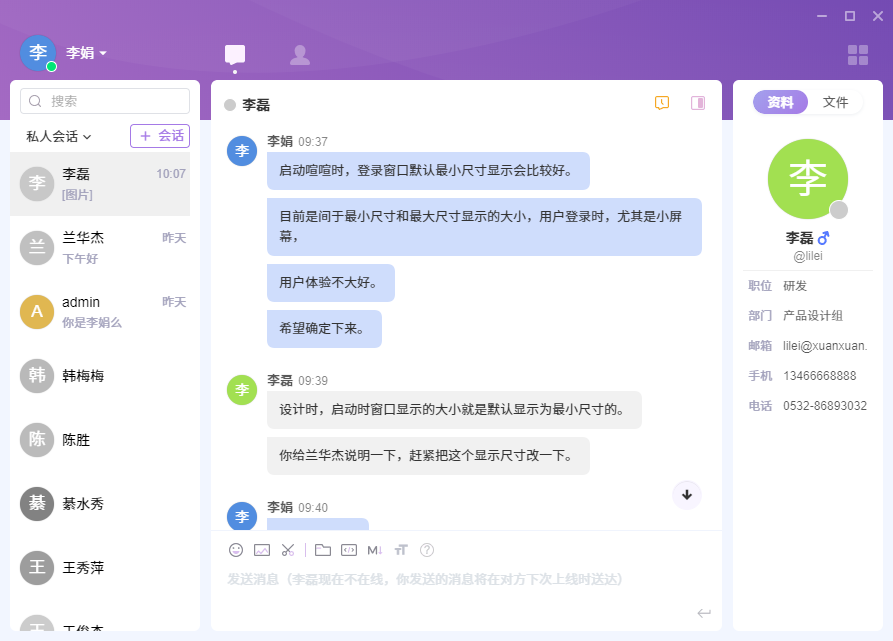Select the screenshot scissors tool
Screen dimensions: 893x641
(x=288, y=550)
